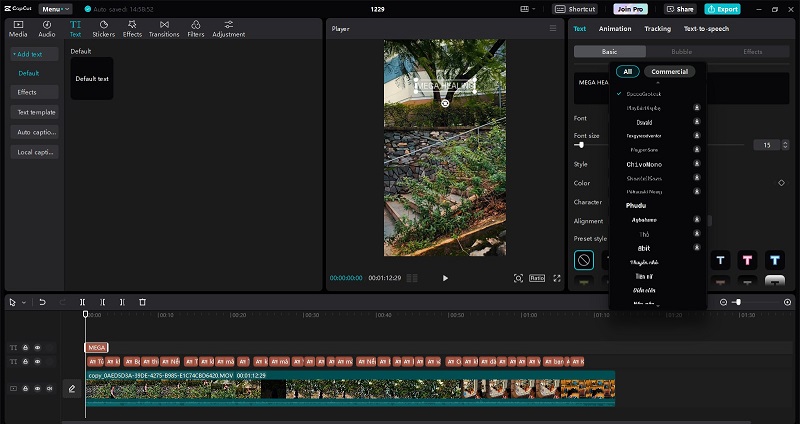Click the Undo arrow in timeline toolbar
This screenshot has width=800, height=424.
click(x=42, y=301)
